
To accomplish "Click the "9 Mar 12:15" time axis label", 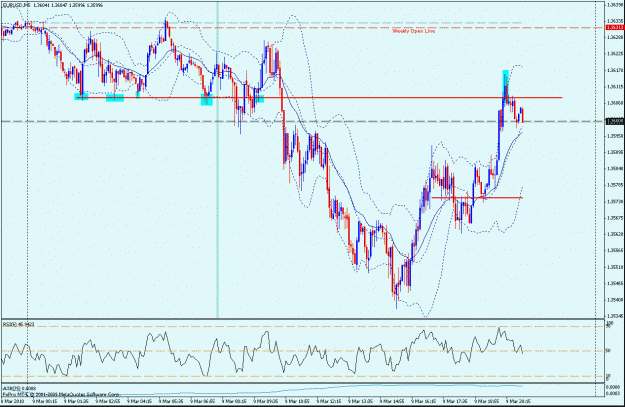I will pyautogui.click(x=329, y=401).
